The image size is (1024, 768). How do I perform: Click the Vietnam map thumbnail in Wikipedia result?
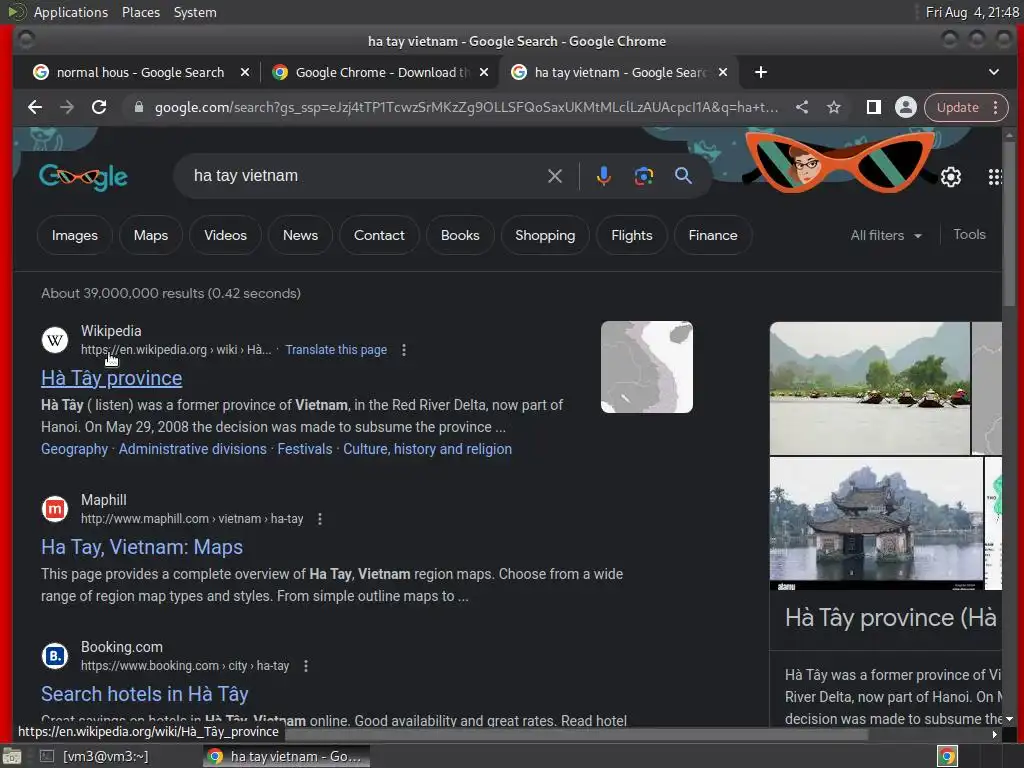click(x=647, y=367)
